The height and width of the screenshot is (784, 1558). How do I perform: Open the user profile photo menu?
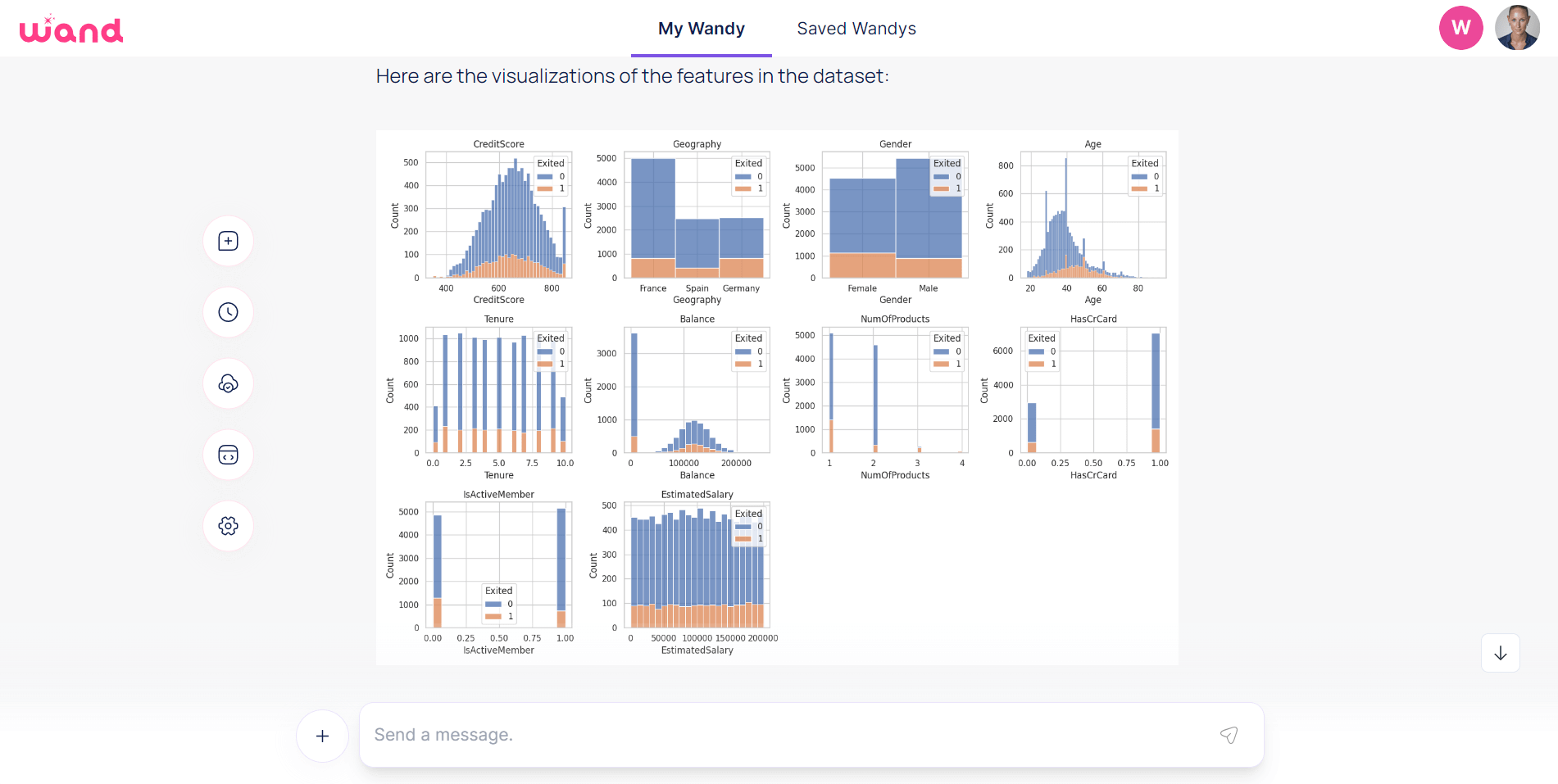[1517, 28]
